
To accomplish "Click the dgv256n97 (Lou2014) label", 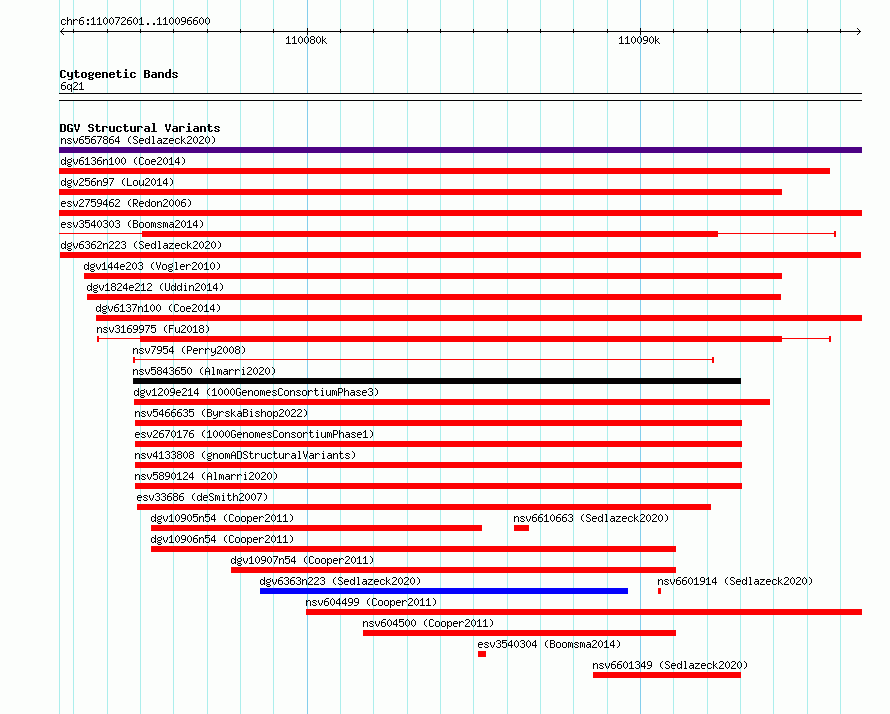I will pyautogui.click(x=117, y=182).
